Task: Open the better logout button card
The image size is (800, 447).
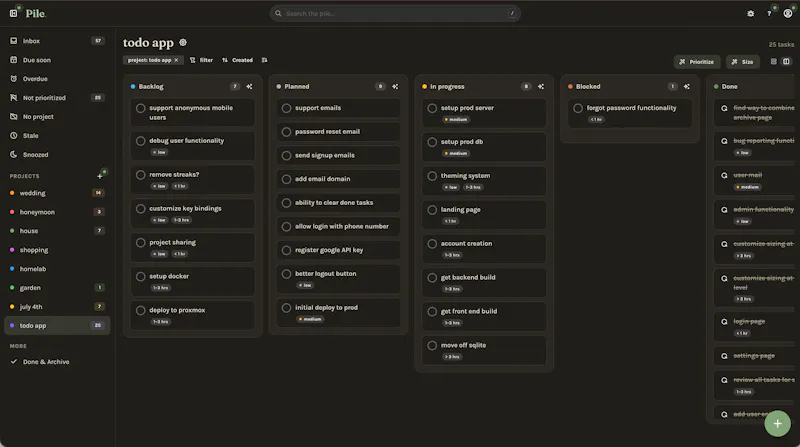Action: [338, 279]
